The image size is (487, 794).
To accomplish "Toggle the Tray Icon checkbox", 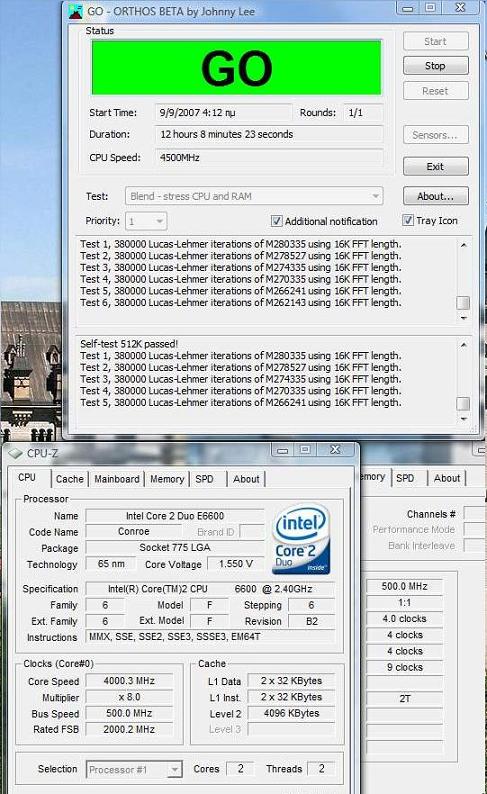I will 408,220.
